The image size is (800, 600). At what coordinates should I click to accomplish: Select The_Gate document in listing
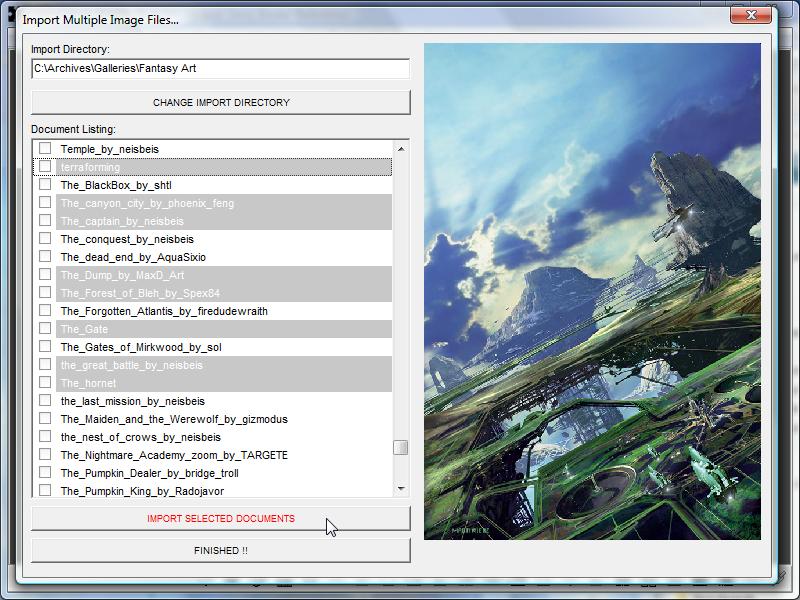pos(84,329)
